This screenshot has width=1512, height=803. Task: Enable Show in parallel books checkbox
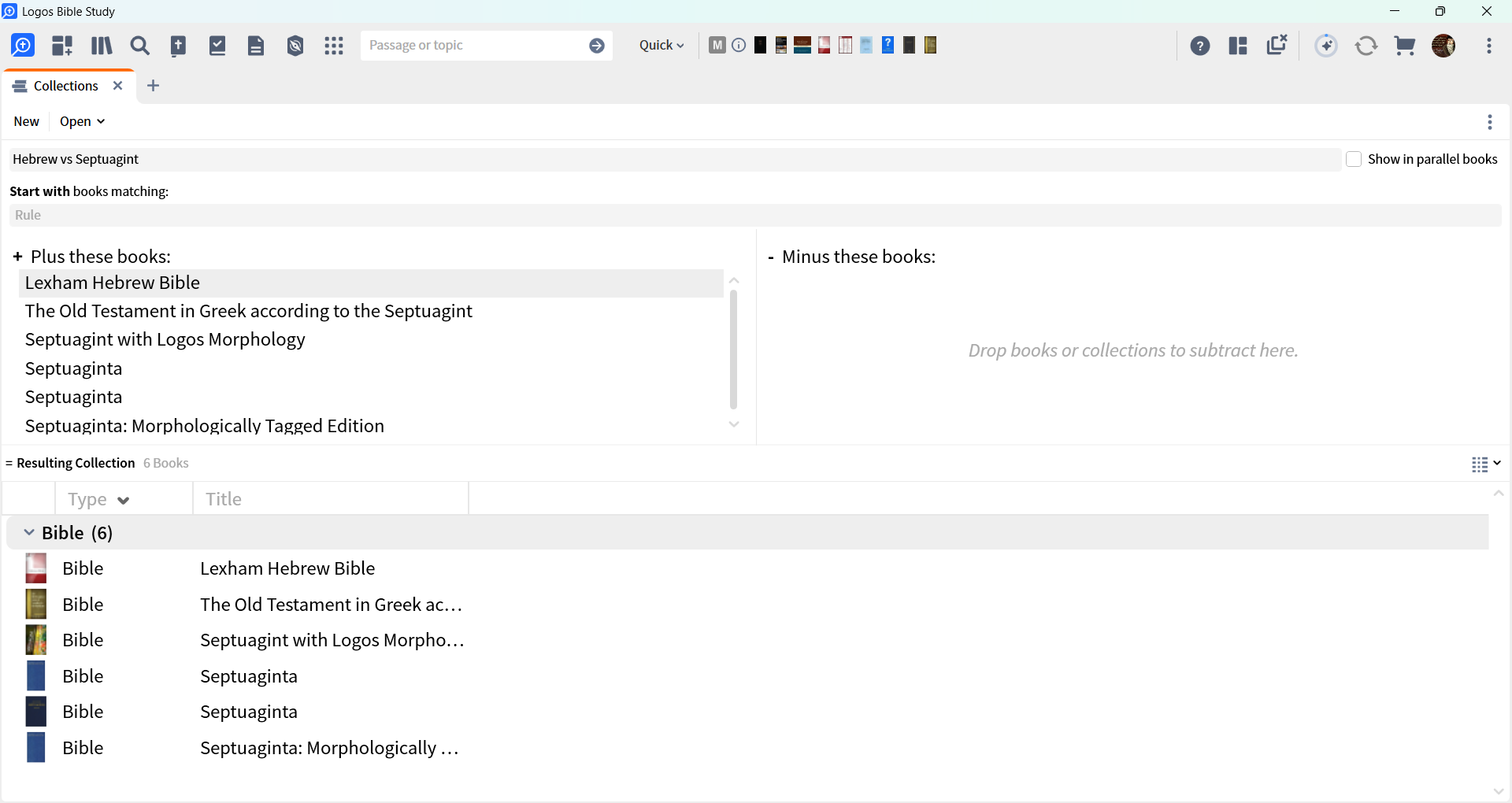coord(1354,159)
